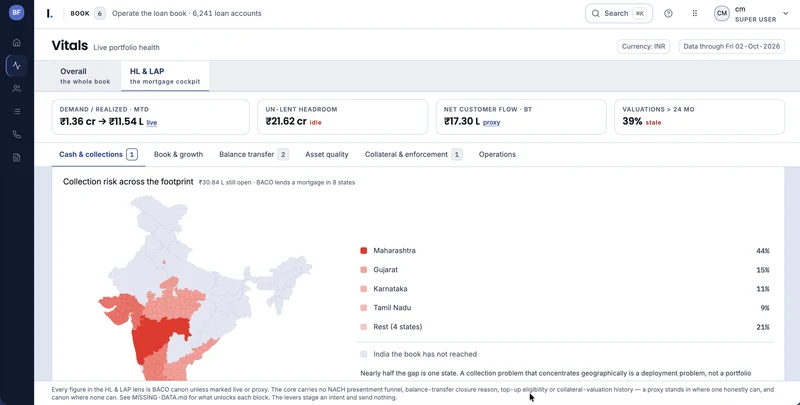Click the Collateral & enforcement badge 1
Viewport: 800px width, 405px height.
click(x=457, y=155)
